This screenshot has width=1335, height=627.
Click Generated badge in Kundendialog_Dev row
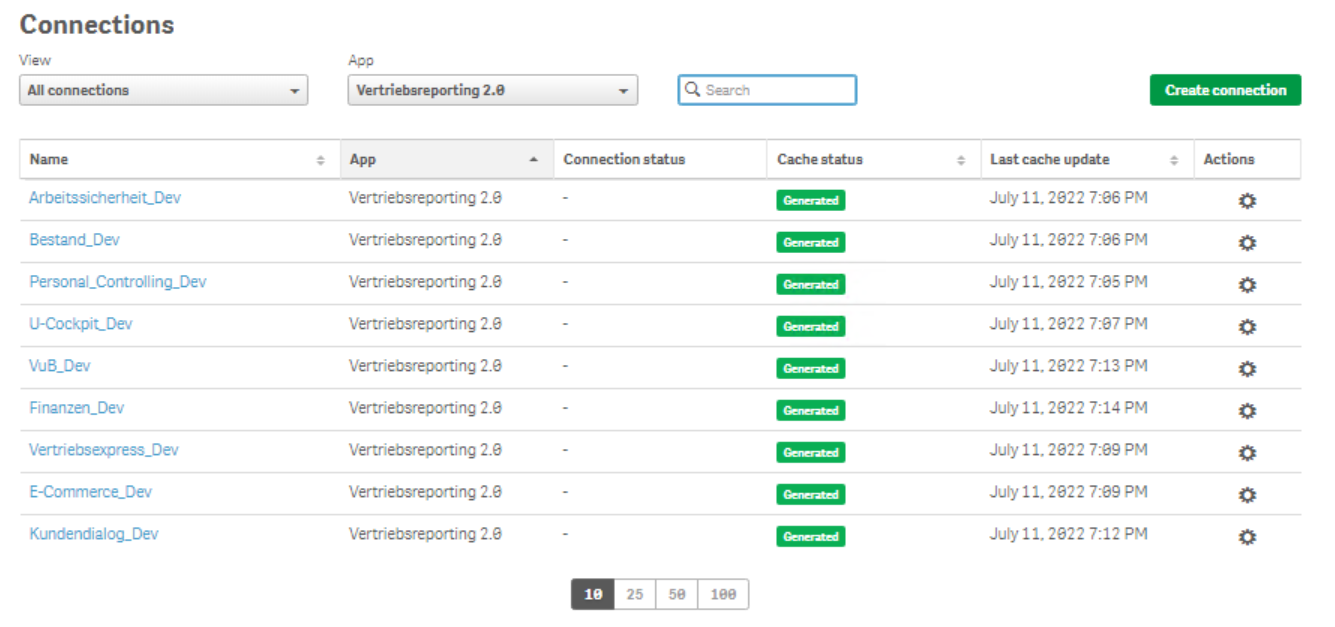[811, 536]
